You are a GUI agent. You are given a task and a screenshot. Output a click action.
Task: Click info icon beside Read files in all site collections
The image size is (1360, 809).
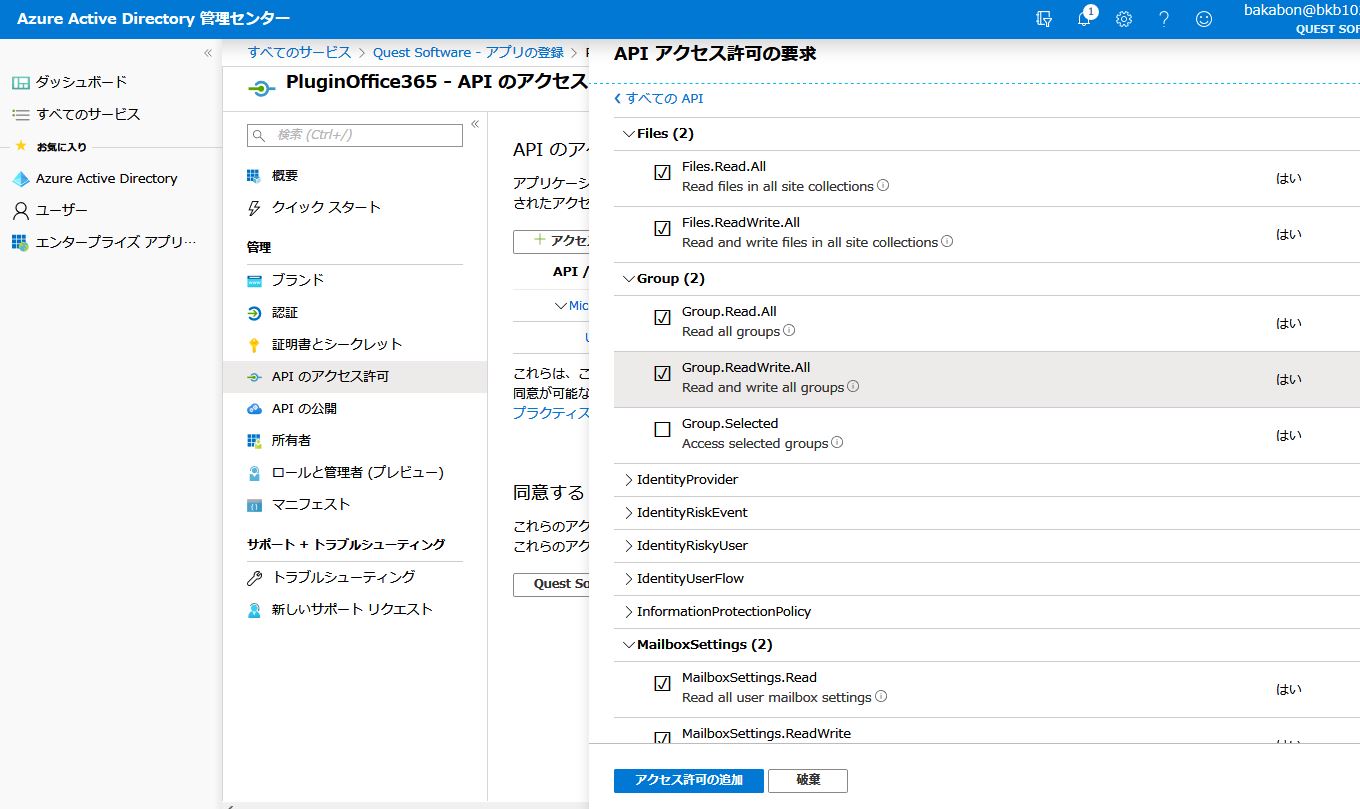coord(883,185)
